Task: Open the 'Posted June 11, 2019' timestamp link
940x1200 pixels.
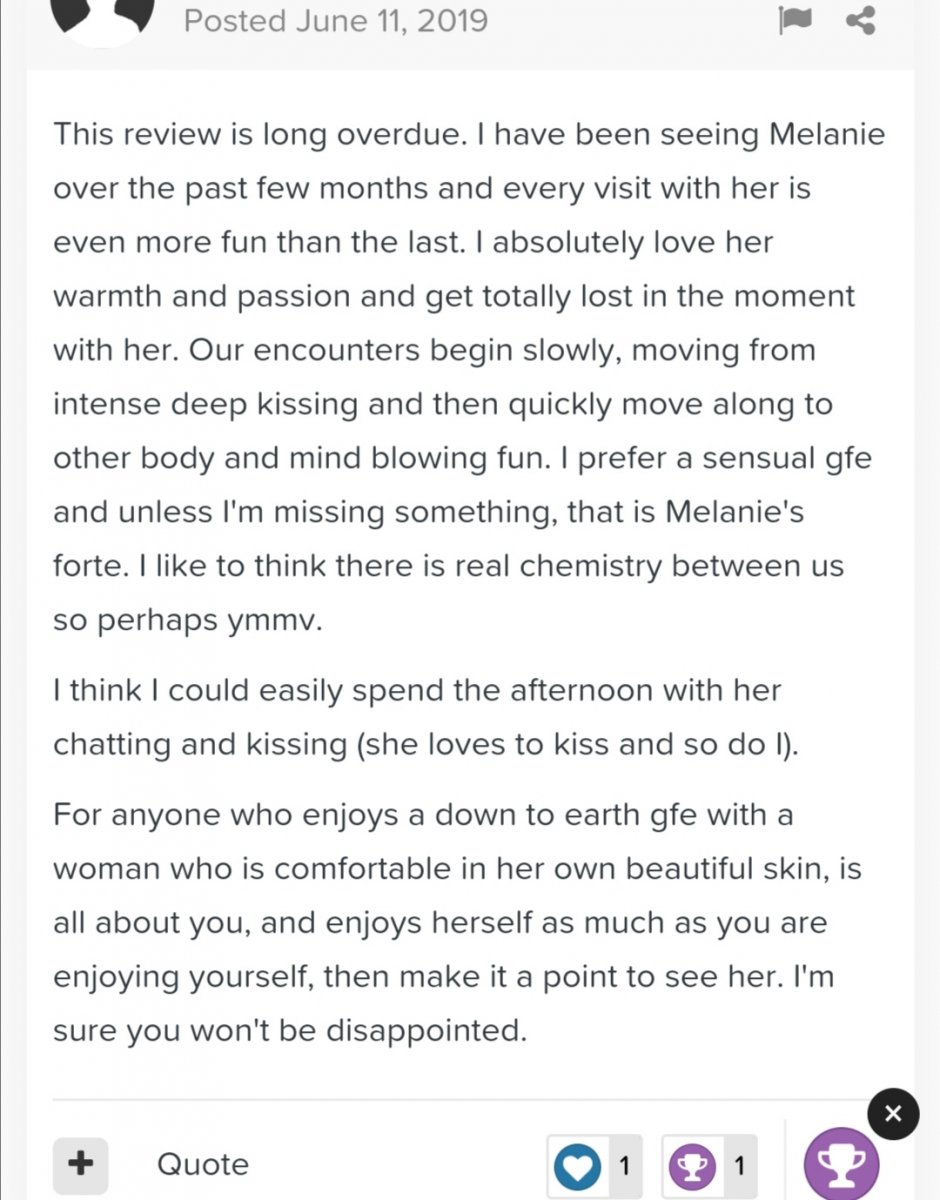Action: [x=336, y=21]
